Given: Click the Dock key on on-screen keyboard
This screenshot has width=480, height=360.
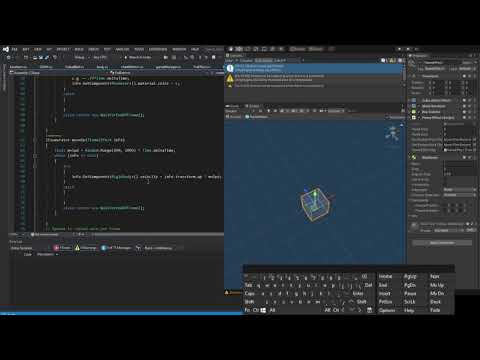Looking at the screenshot, I should 435,302.
